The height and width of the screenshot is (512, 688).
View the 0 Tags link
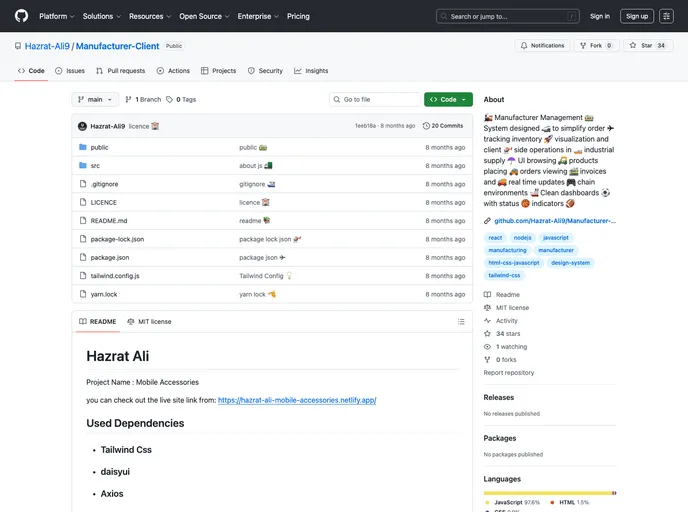[x=181, y=100]
